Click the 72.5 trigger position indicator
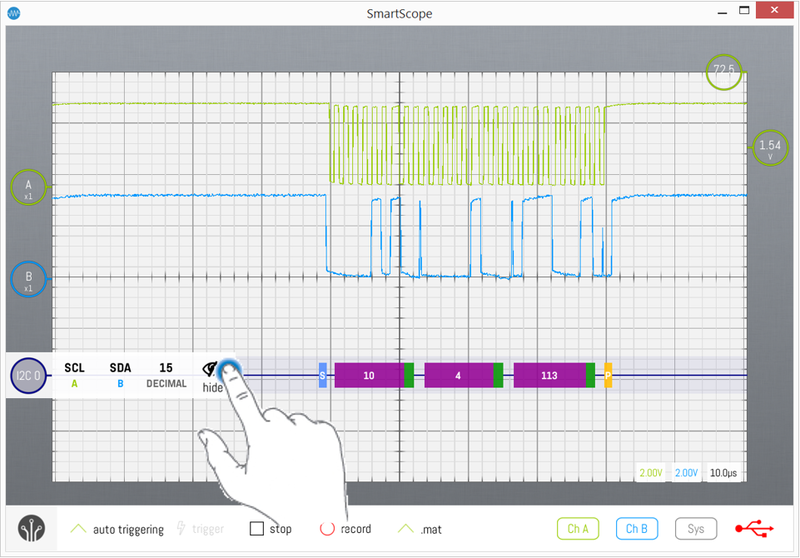The image size is (800, 558). pos(723,71)
